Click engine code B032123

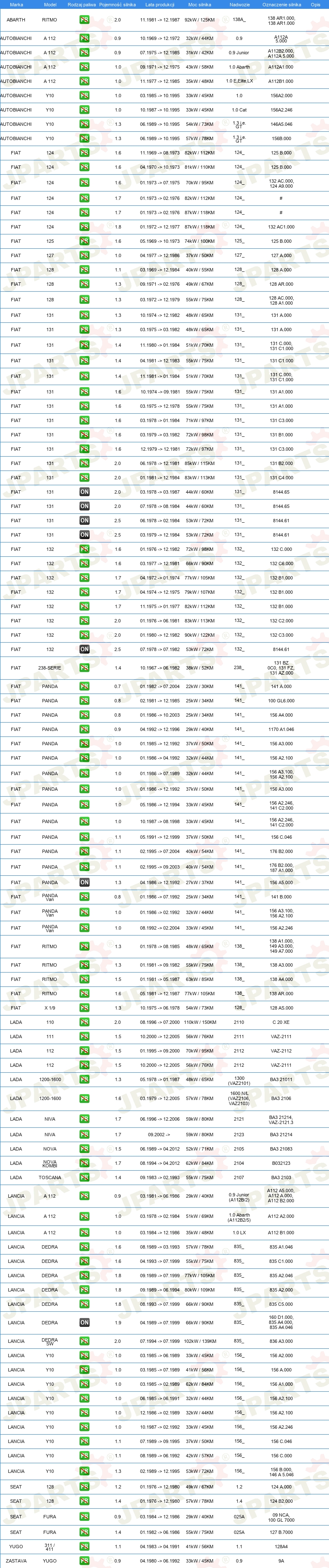pyautogui.click(x=281, y=1163)
